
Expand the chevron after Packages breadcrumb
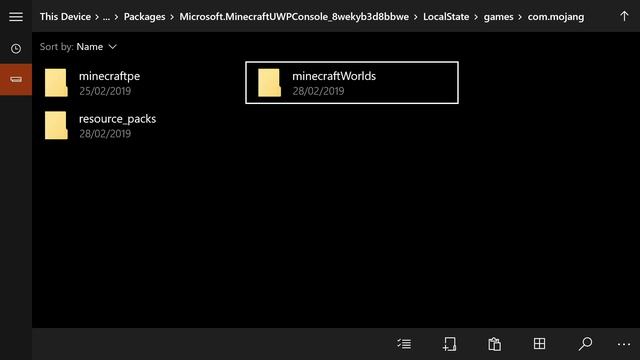(172, 17)
